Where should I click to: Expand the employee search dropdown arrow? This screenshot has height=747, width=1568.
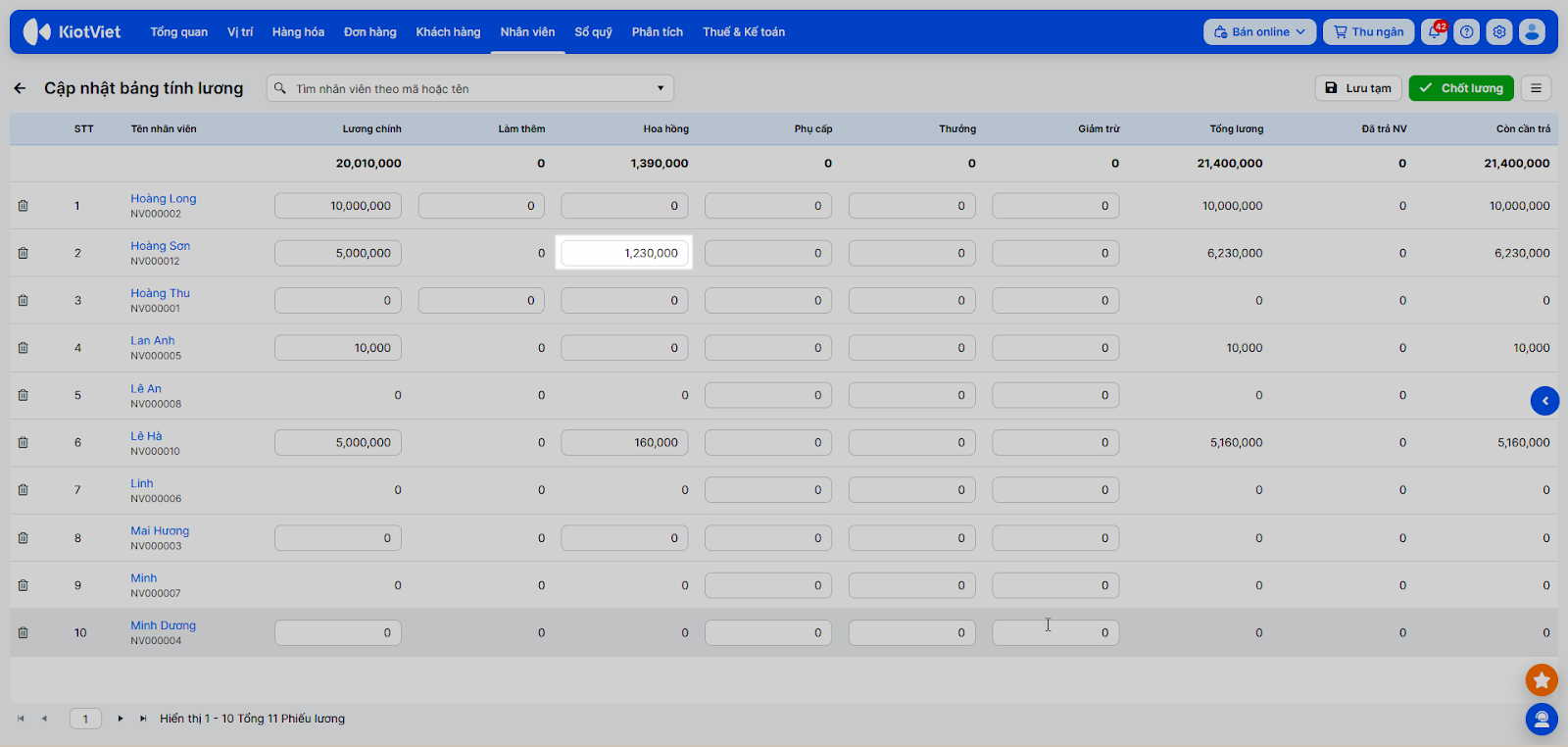[x=661, y=88]
